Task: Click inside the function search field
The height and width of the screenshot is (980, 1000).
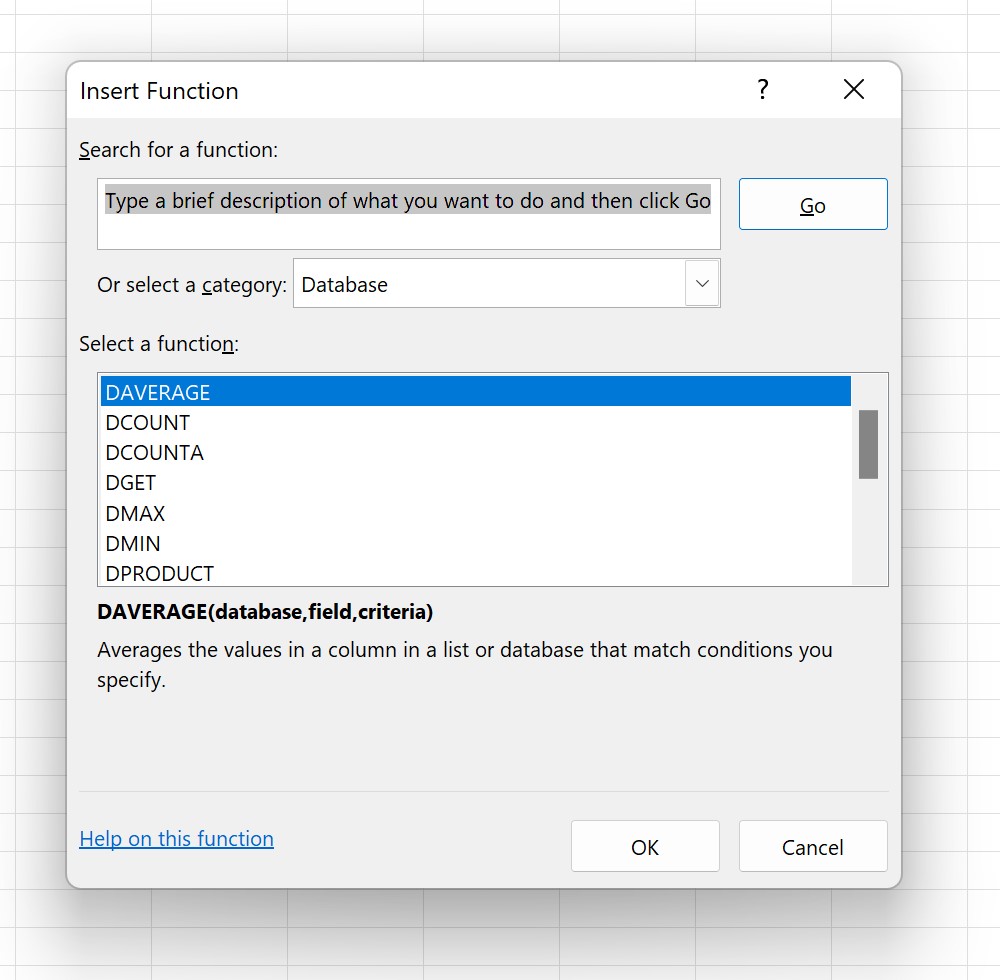Action: pos(408,214)
